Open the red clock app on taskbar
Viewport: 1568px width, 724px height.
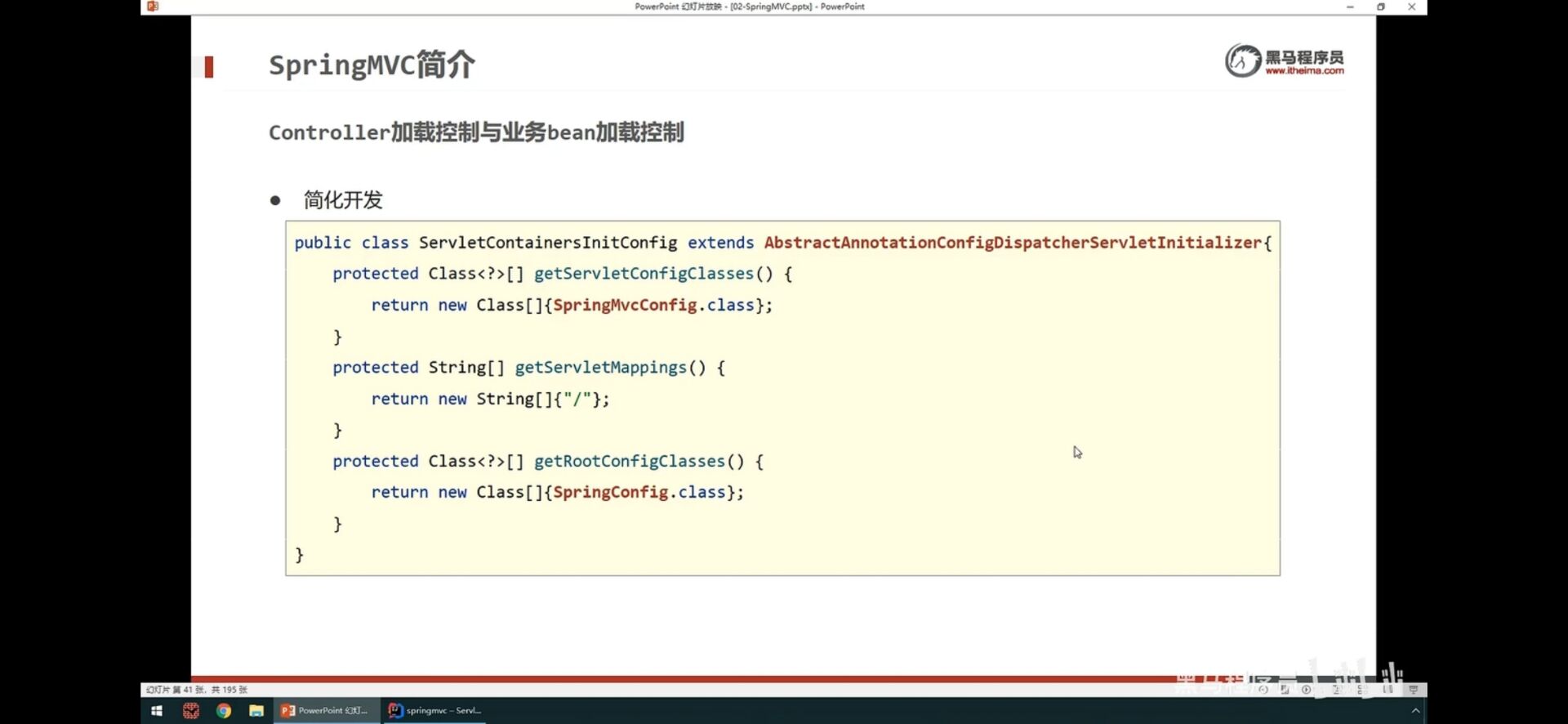(191, 711)
